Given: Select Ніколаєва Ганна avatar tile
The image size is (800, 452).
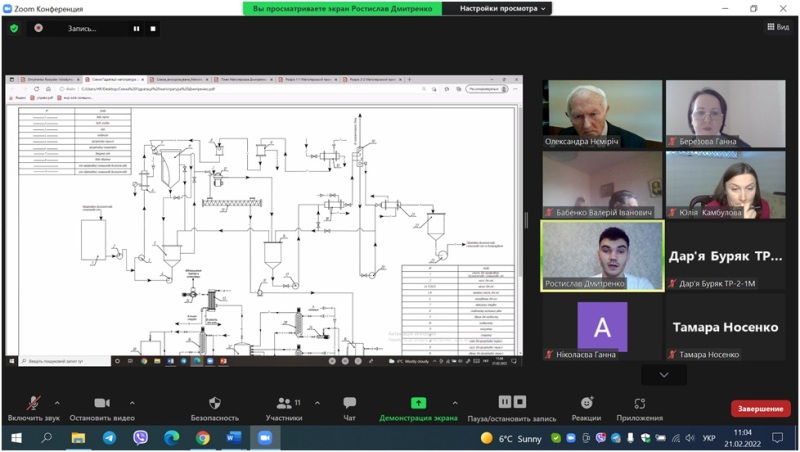Looking at the screenshot, I should click(x=603, y=327).
